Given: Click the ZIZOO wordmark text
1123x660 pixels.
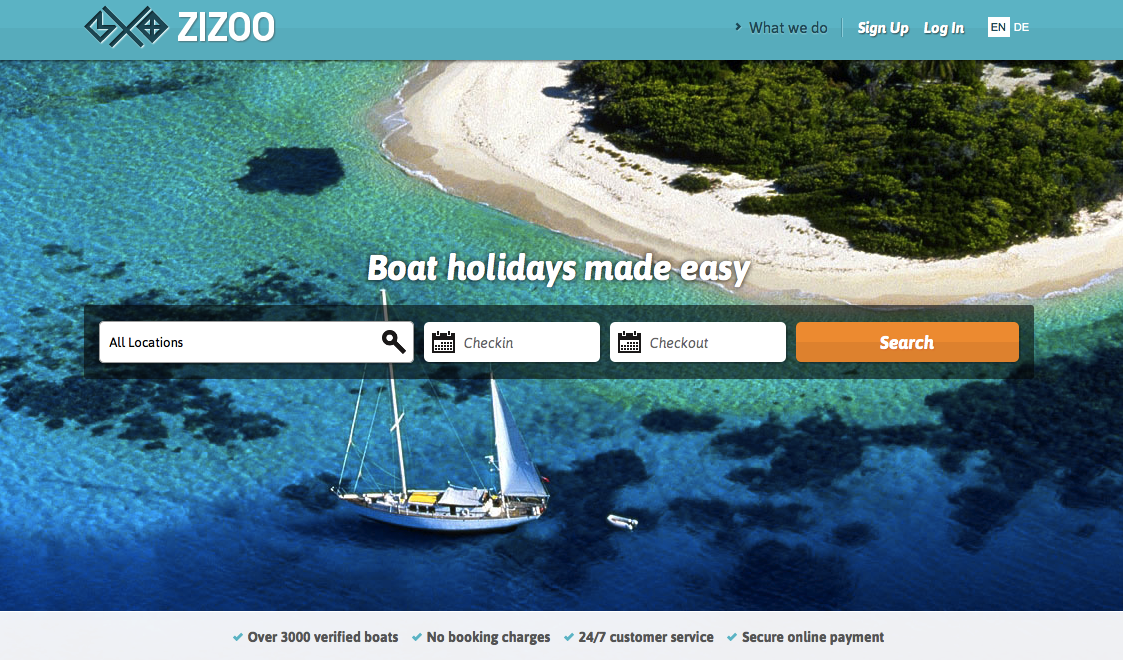Looking at the screenshot, I should pyautogui.click(x=226, y=28).
